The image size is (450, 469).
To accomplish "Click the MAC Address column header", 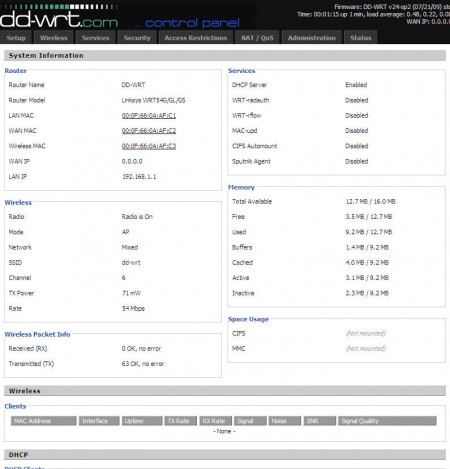I will pyautogui.click(x=44, y=421).
